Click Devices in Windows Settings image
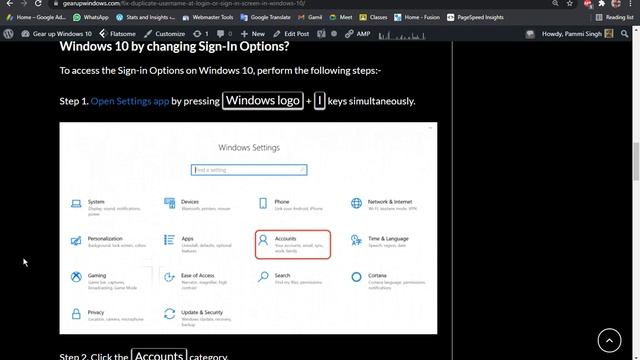640x360 pixels. 198,204
